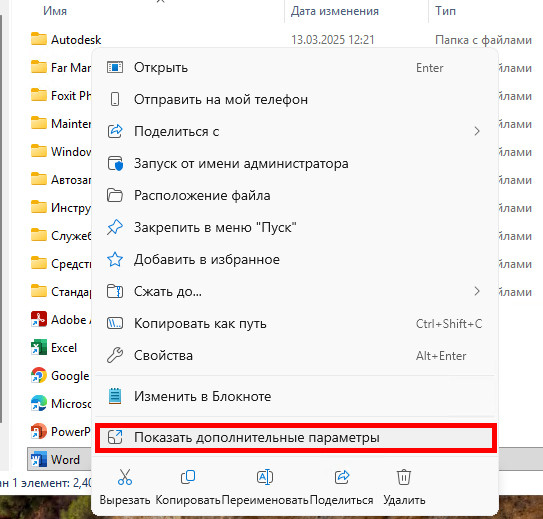This screenshot has width=543, height=519.
Task: Click the Delete (Удалить) trash icon
Action: 404,477
